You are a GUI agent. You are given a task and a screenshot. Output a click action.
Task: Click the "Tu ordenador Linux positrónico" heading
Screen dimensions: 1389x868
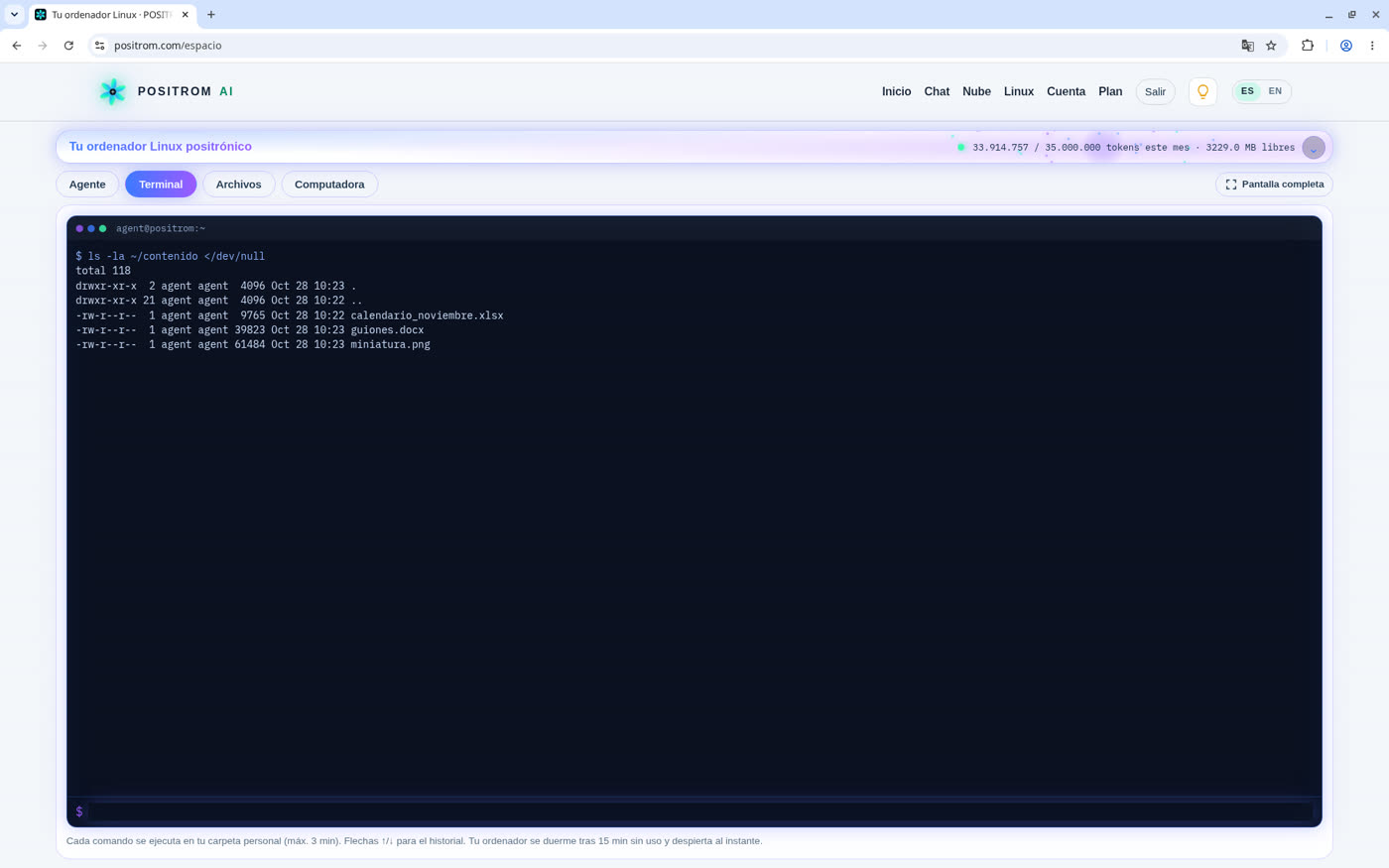(x=161, y=147)
